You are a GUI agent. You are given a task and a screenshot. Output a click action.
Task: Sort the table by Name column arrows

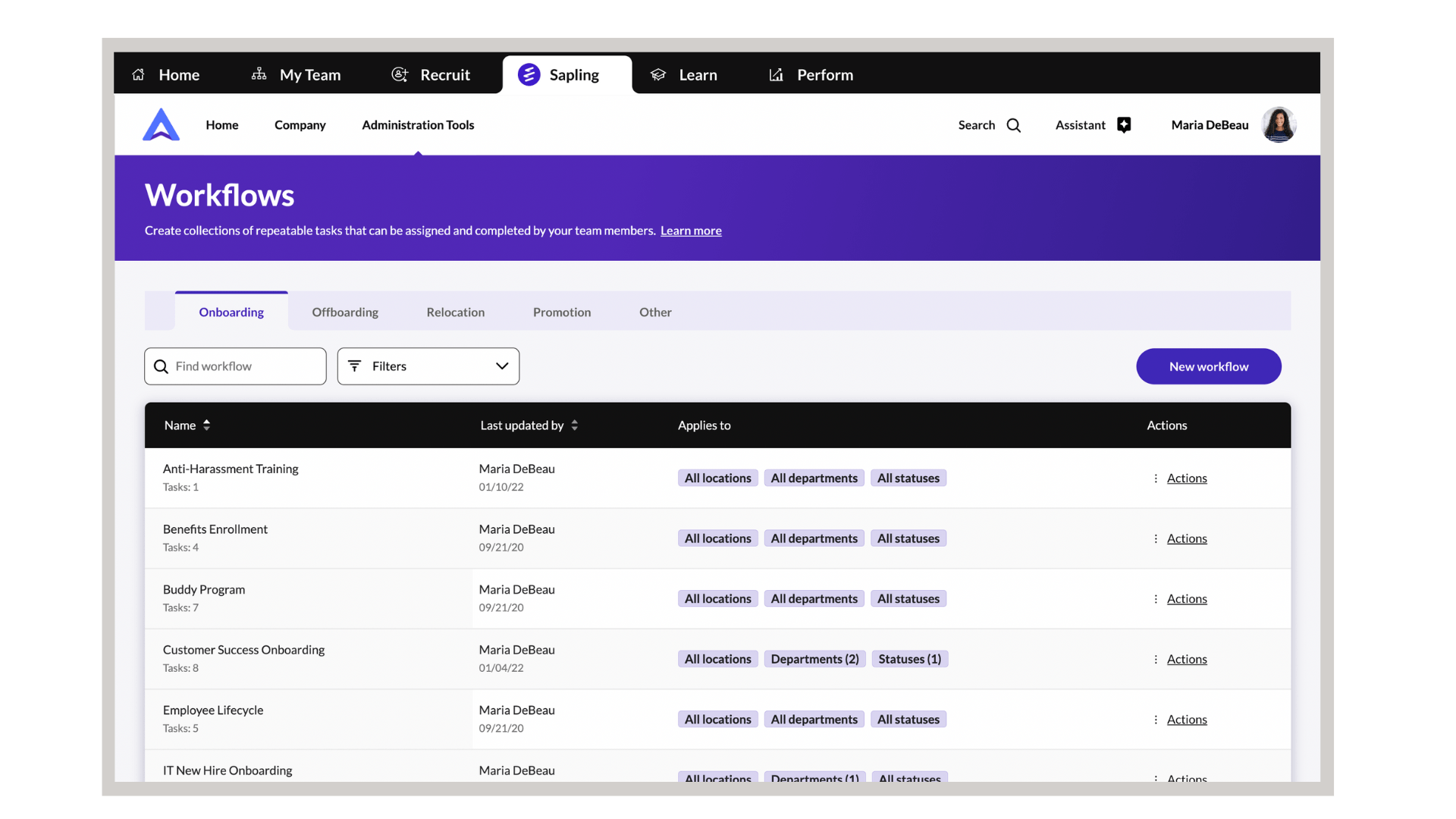207,425
